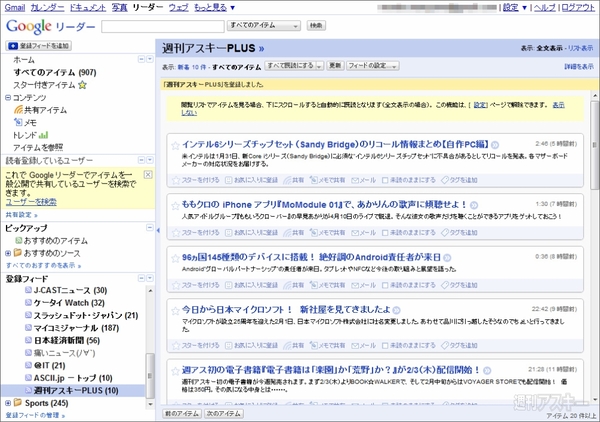The image size is (600, 422).
Task: Open the 設定 dropdown at top right
Action: pos(515,7)
